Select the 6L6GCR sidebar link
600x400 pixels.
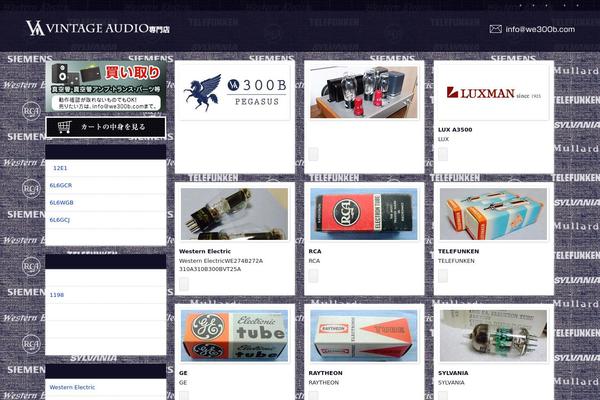click(60, 185)
